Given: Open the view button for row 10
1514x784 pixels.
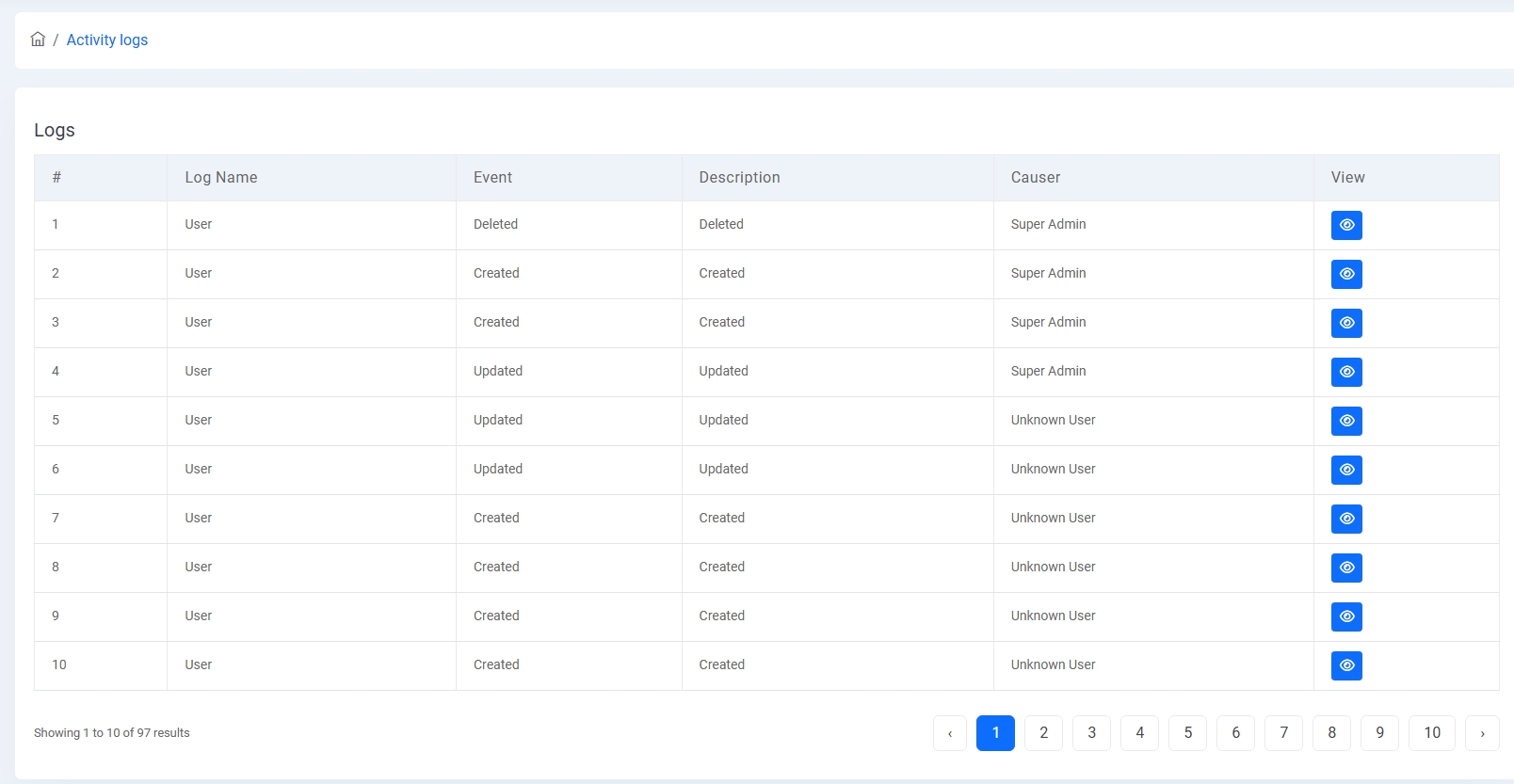Looking at the screenshot, I should 1346,665.
